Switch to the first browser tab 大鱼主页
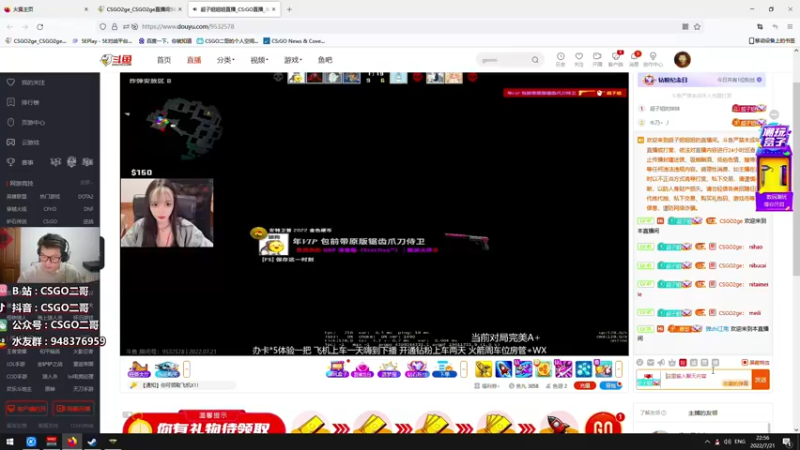The image size is (800, 450). tap(46, 9)
